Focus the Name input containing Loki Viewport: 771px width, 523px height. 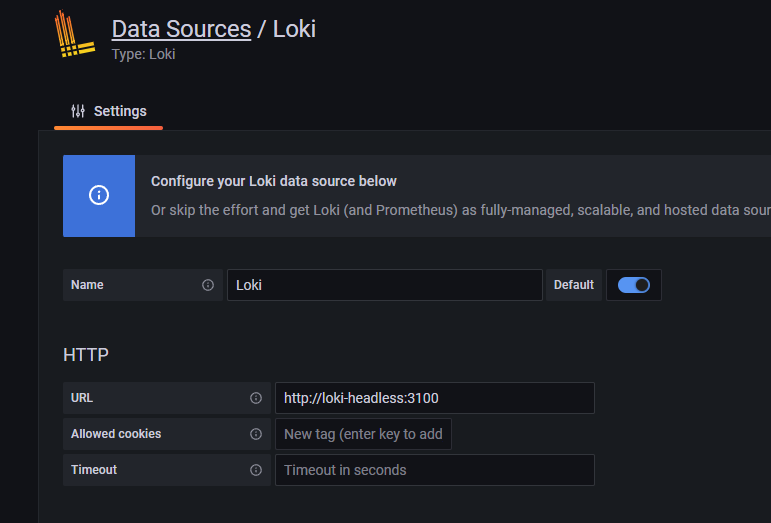coord(384,285)
